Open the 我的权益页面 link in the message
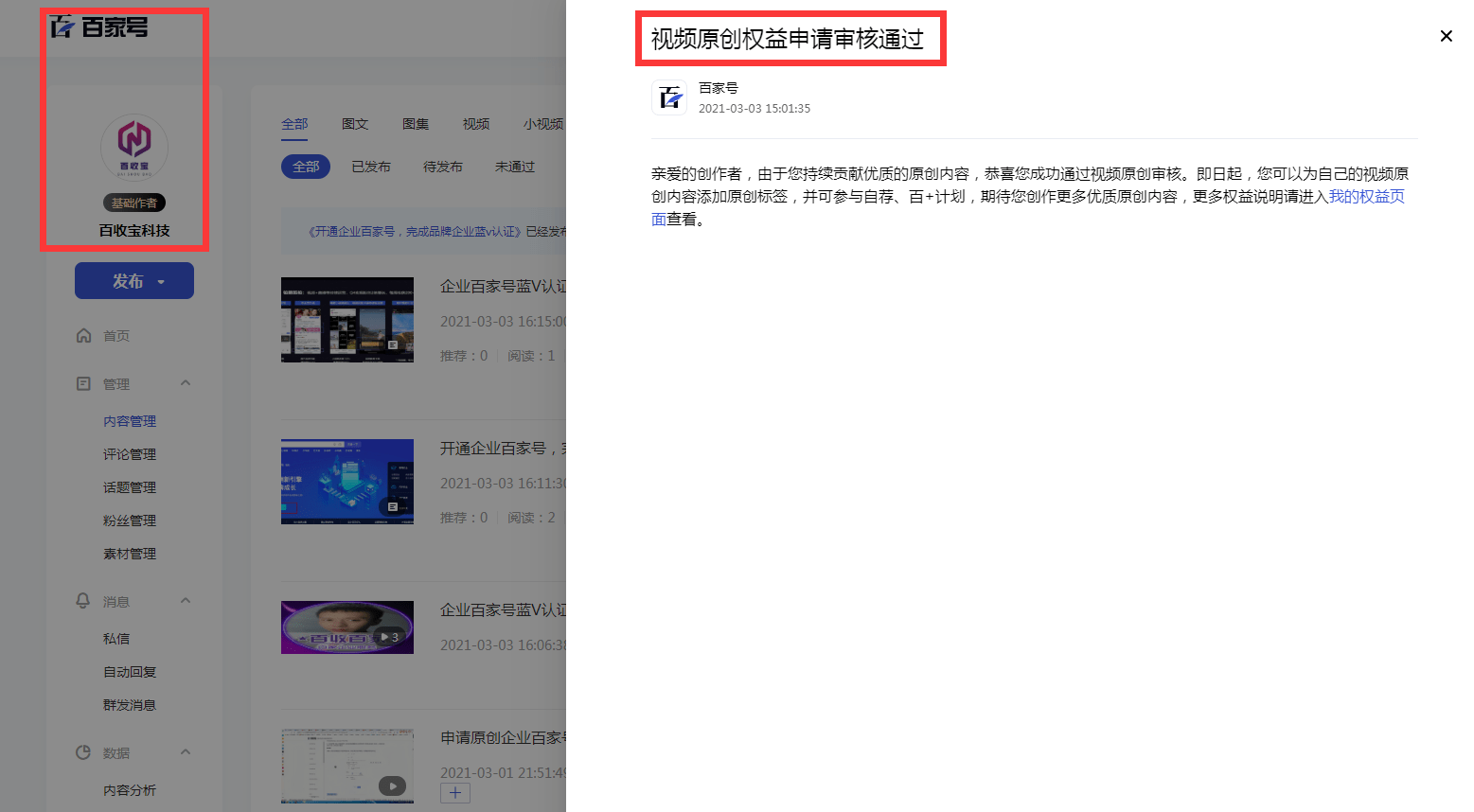 coord(1366,197)
